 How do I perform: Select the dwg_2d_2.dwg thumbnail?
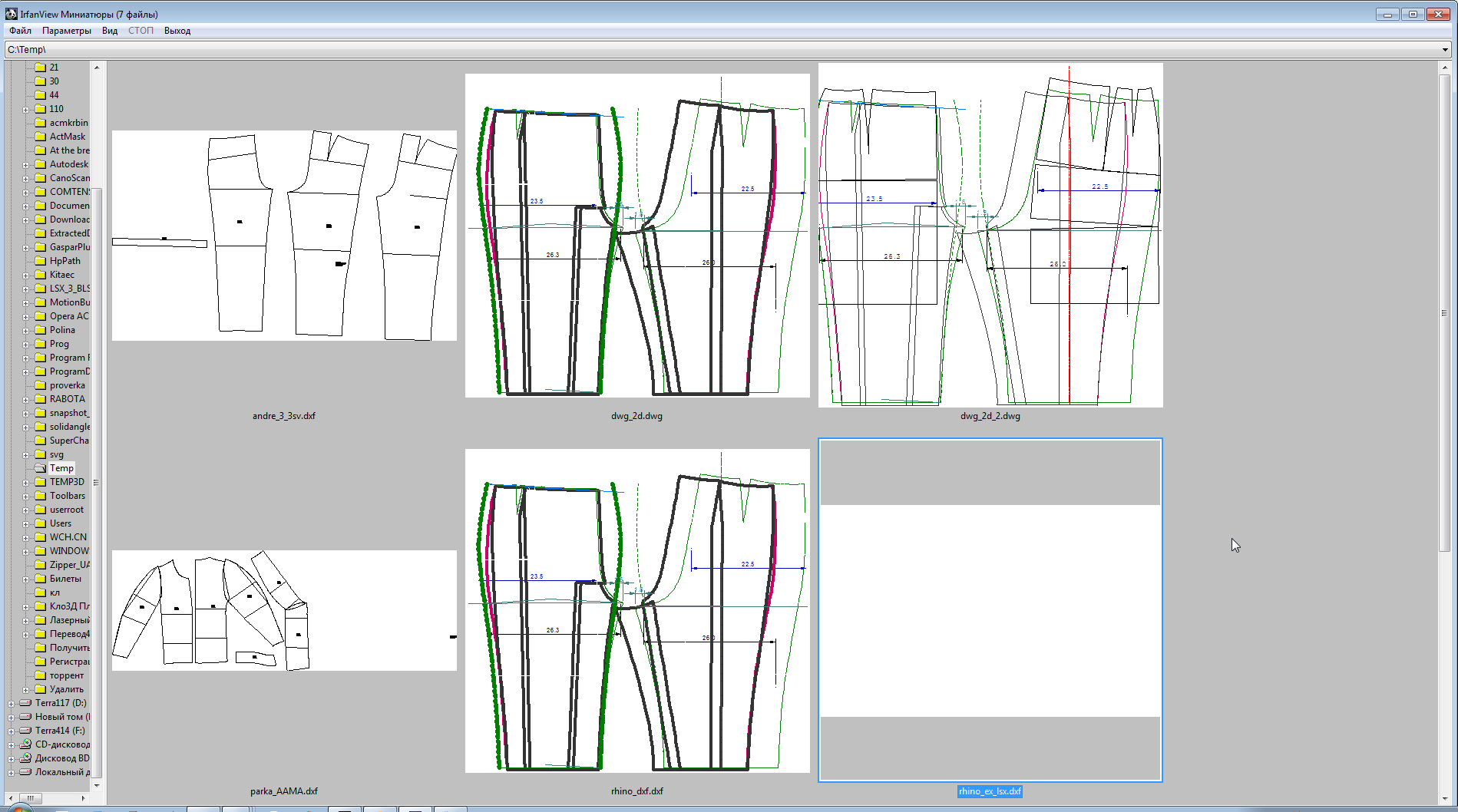click(x=990, y=235)
